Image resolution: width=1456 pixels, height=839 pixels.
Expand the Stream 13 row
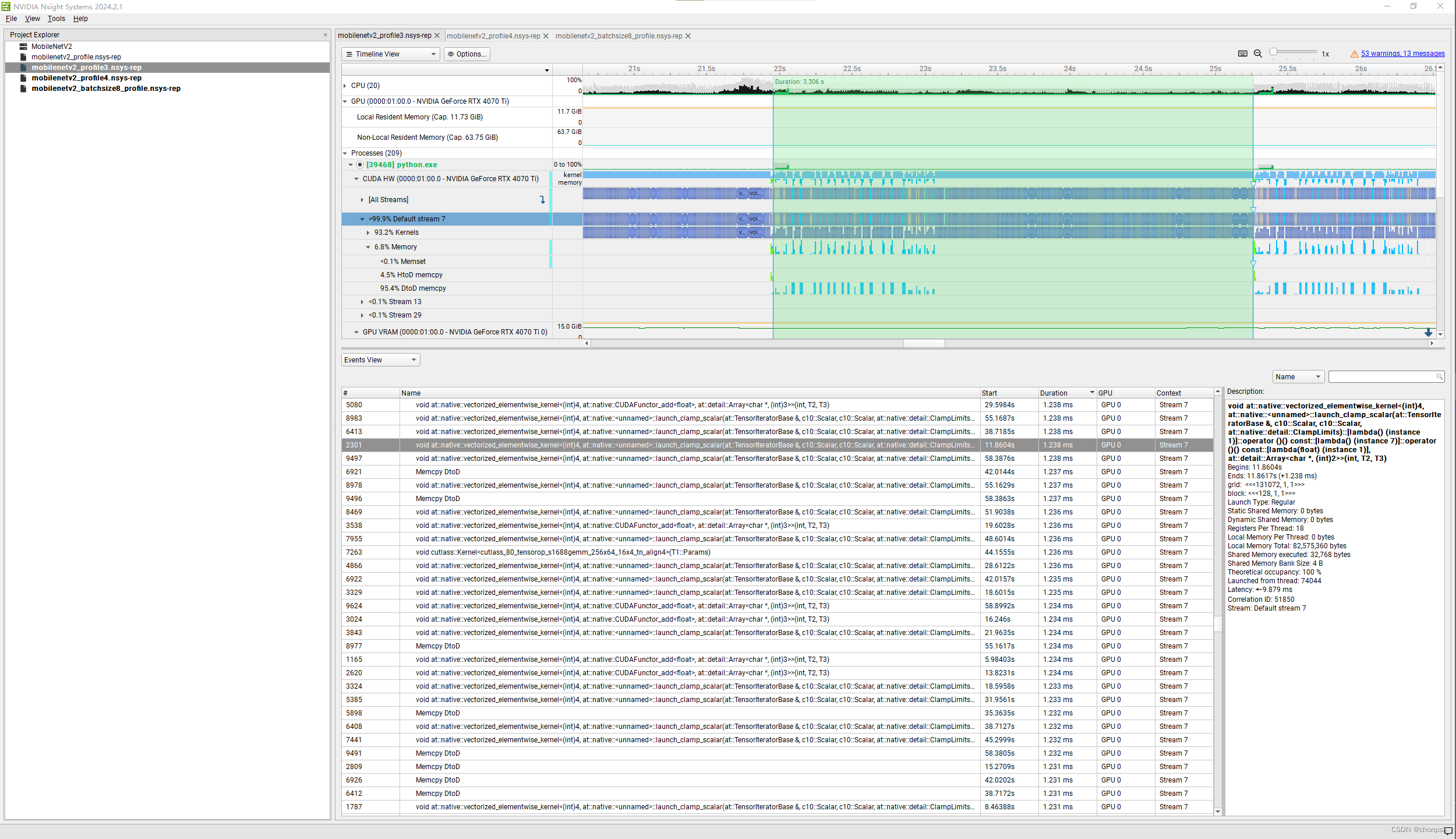coord(362,302)
